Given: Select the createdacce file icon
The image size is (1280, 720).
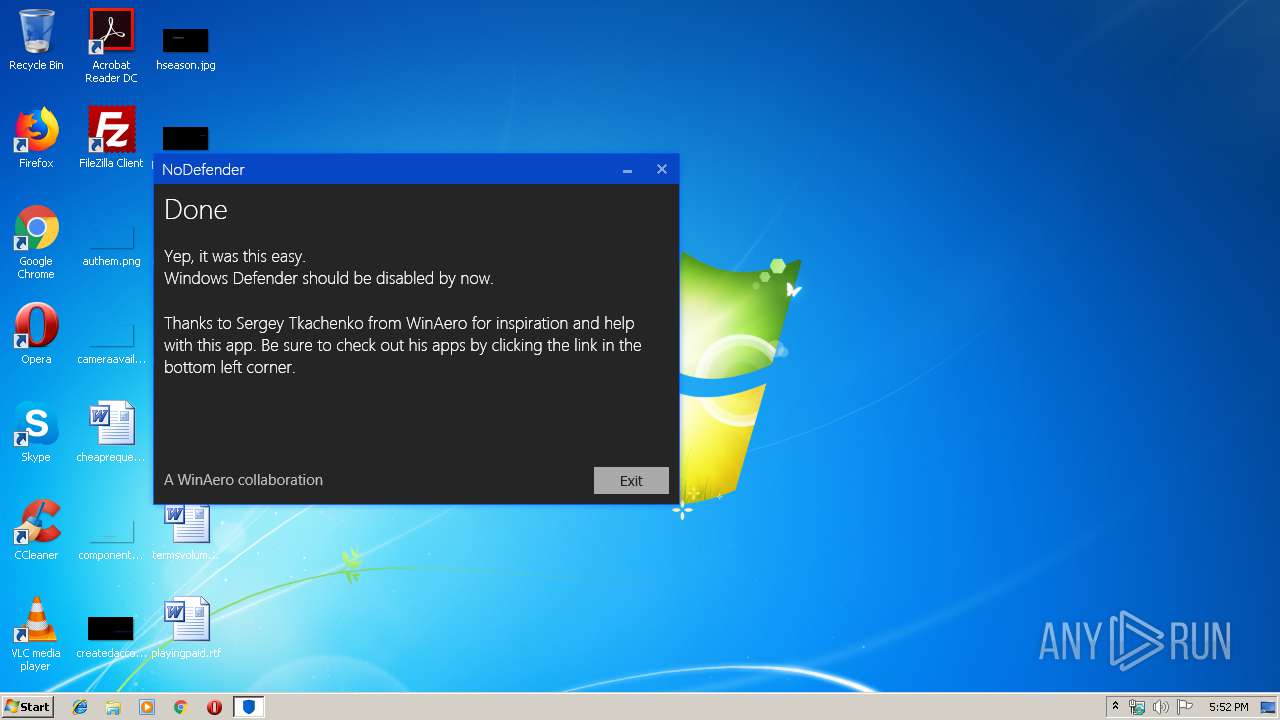Looking at the screenshot, I should coord(111,638).
